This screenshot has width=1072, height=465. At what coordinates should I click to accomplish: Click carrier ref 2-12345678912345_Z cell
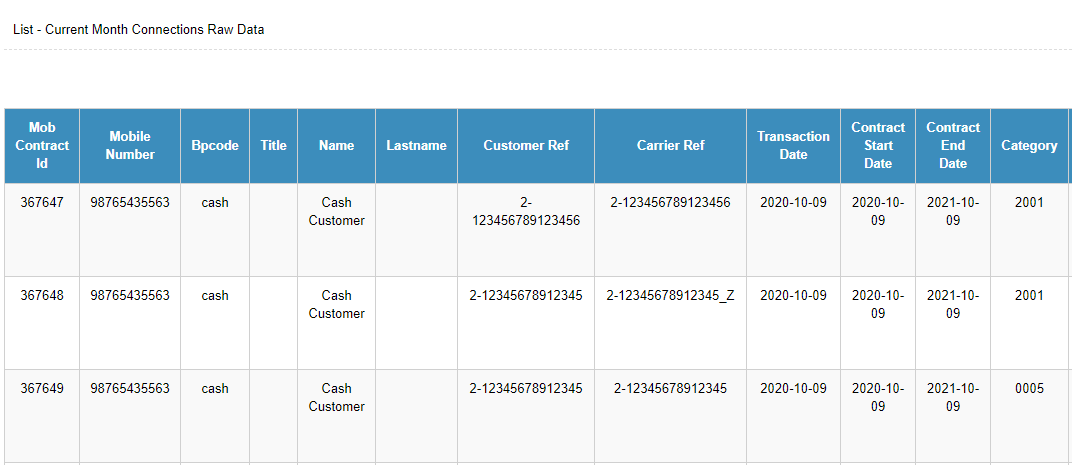670,295
